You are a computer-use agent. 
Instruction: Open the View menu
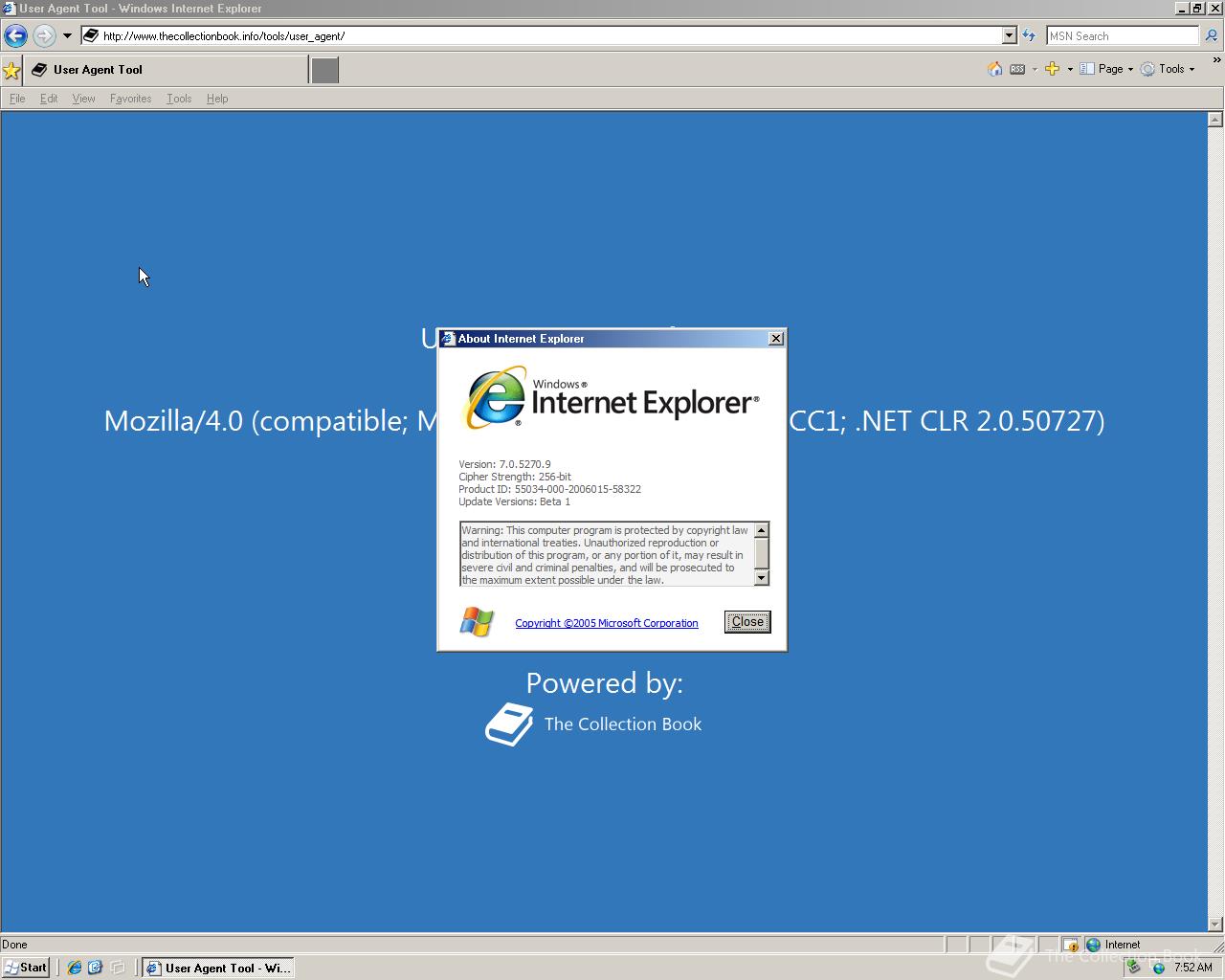tap(83, 99)
